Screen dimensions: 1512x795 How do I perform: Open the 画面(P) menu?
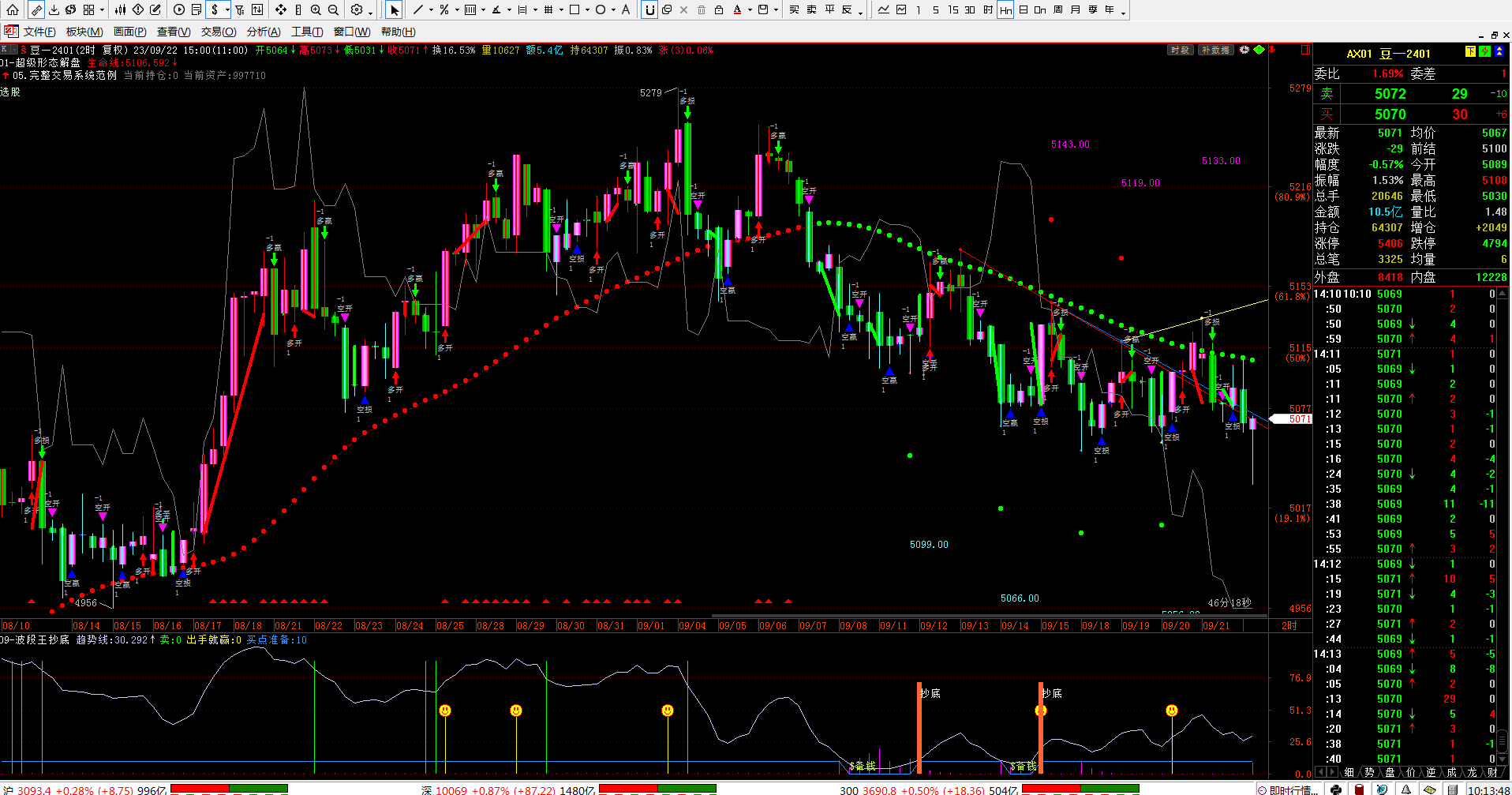[x=130, y=32]
